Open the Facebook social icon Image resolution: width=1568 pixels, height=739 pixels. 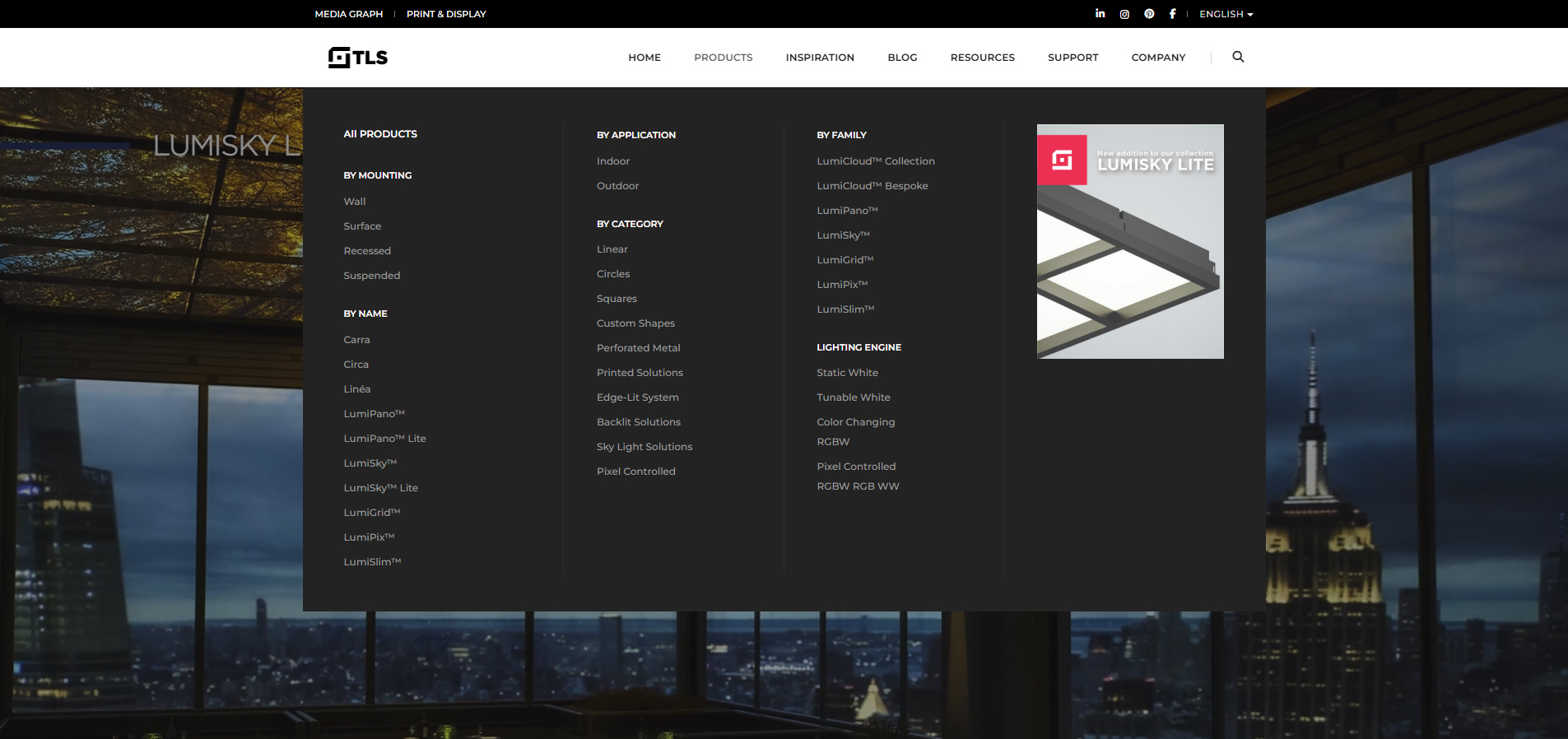pos(1172,14)
